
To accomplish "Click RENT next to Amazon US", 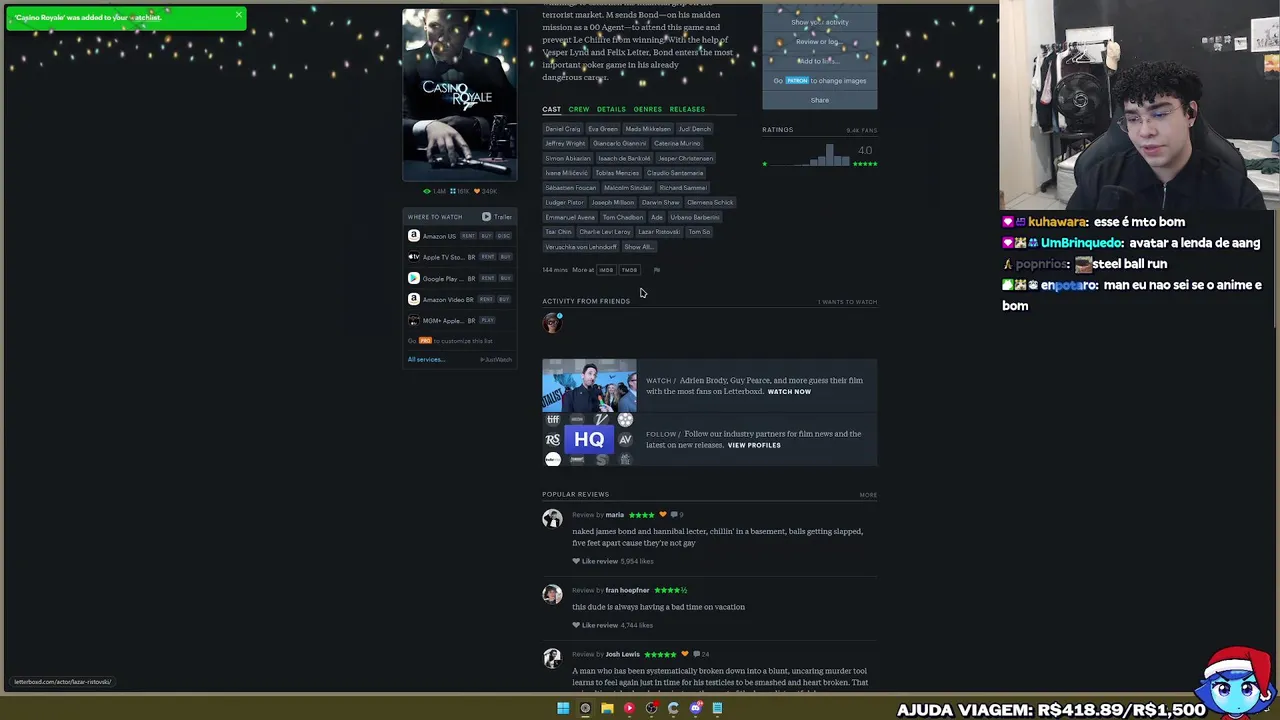I will point(468,236).
